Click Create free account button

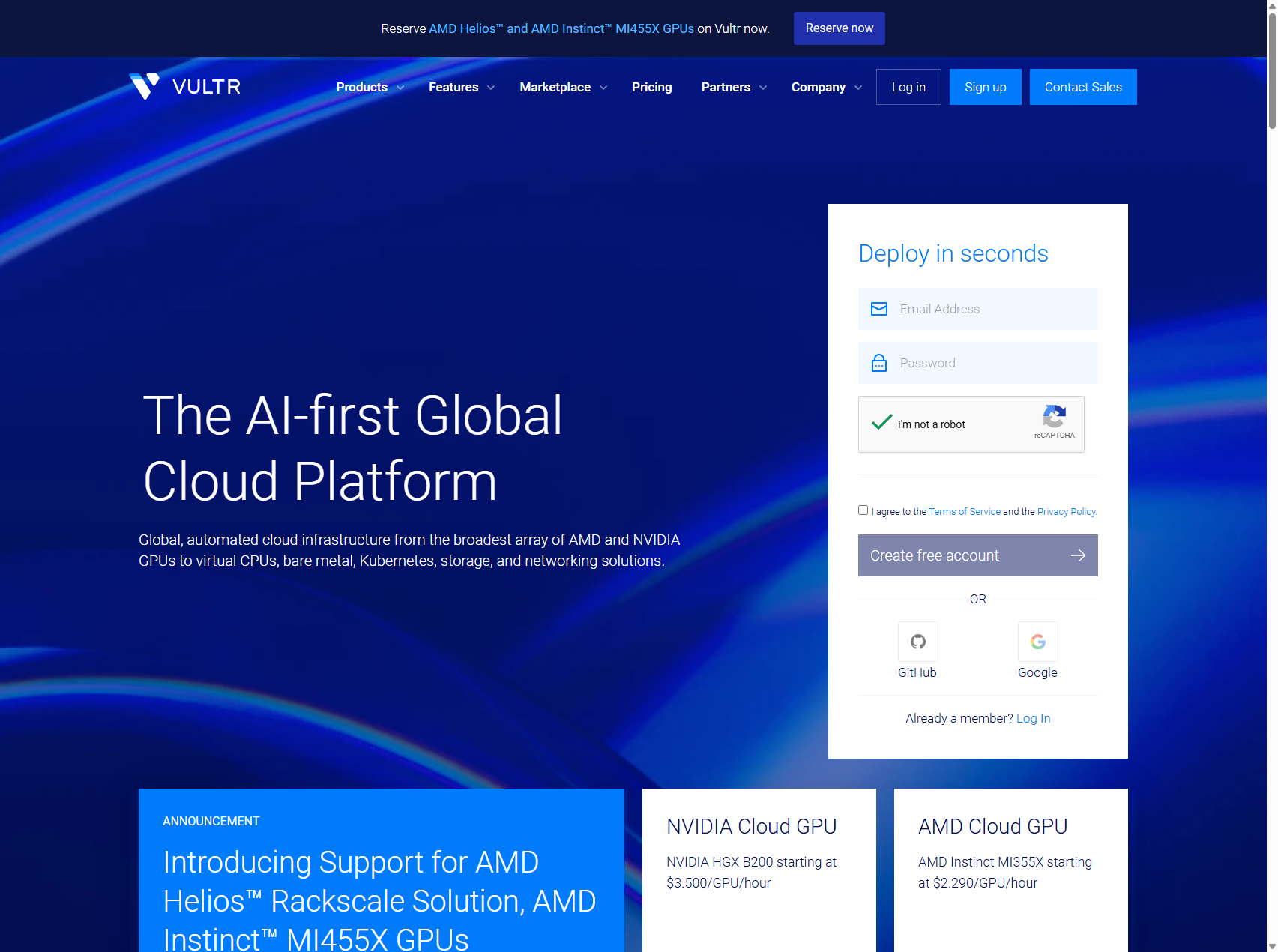coord(978,555)
